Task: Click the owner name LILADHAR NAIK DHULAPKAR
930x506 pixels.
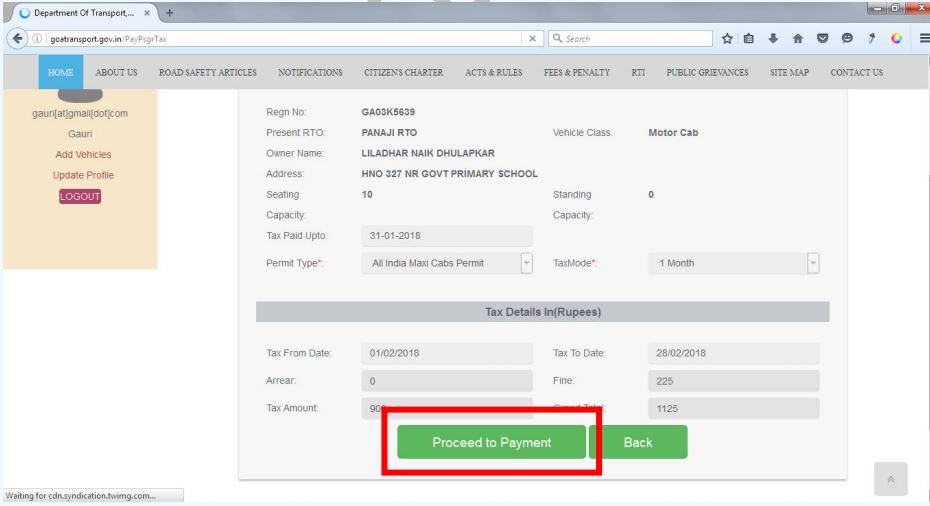Action: [428, 153]
